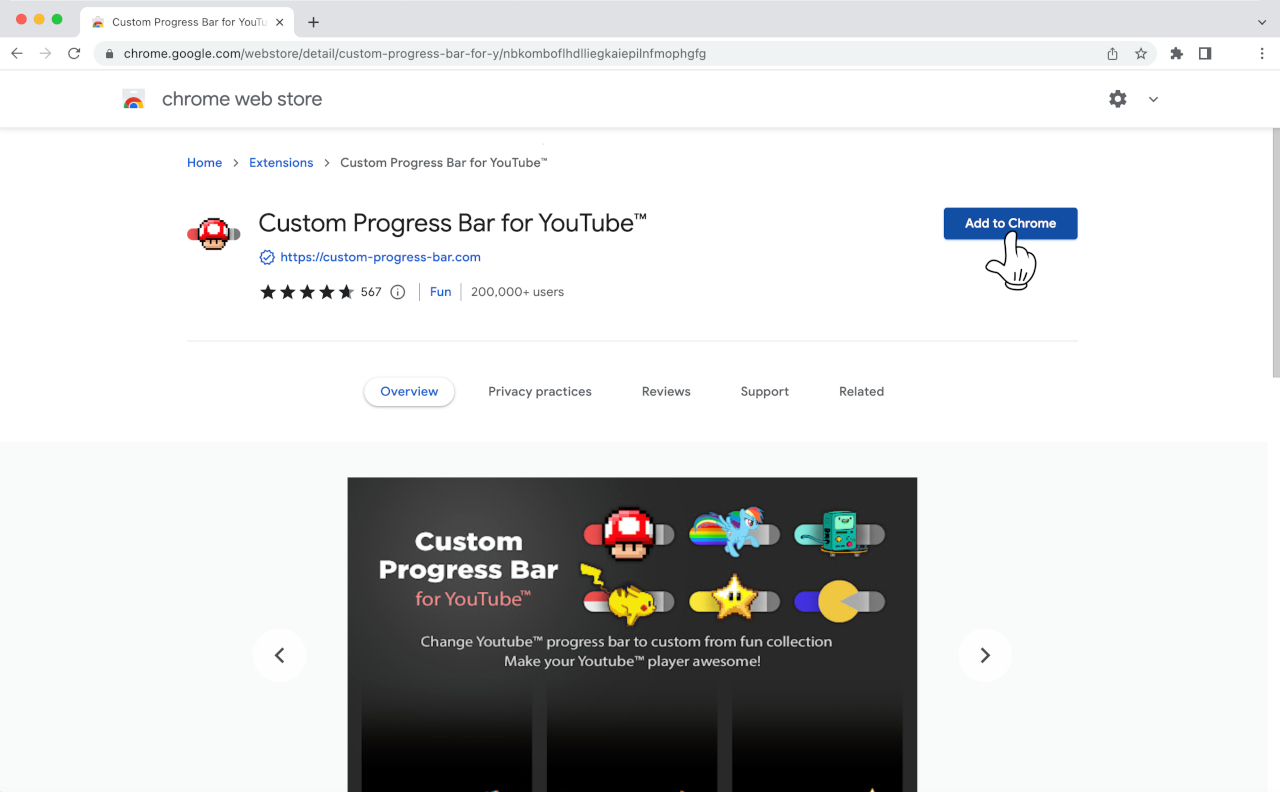Click the Custom Progress Bar for YouTube breadcrumb
The width and height of the screenshot is (1280, 792).
[x=444, y=163]
